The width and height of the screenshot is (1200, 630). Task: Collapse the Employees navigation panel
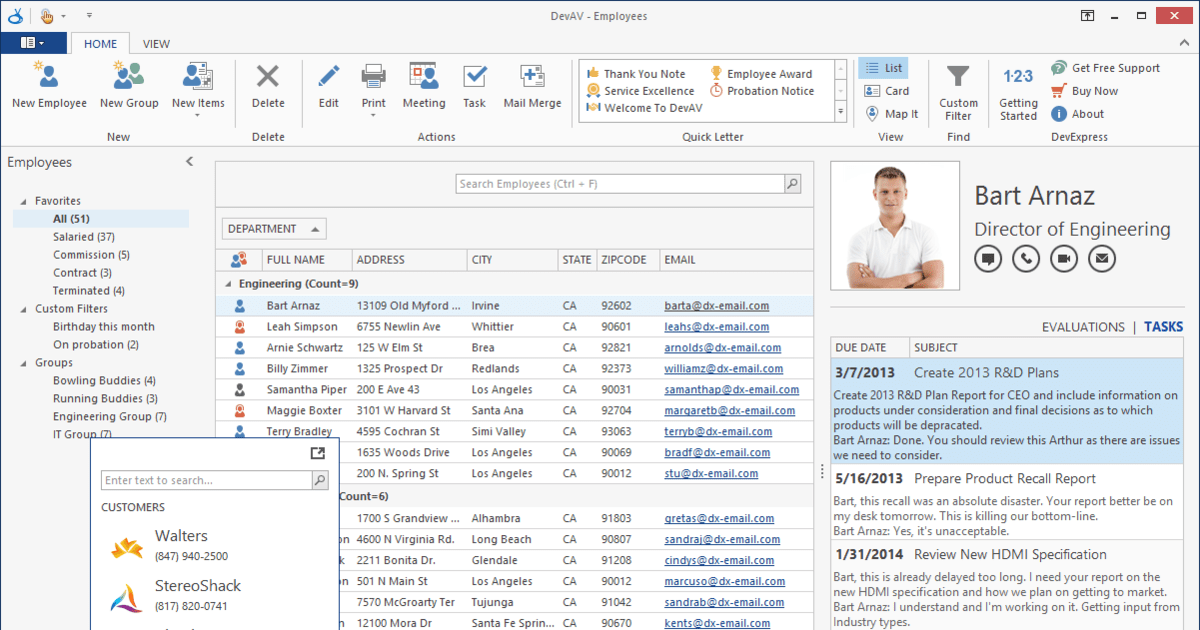189,161
